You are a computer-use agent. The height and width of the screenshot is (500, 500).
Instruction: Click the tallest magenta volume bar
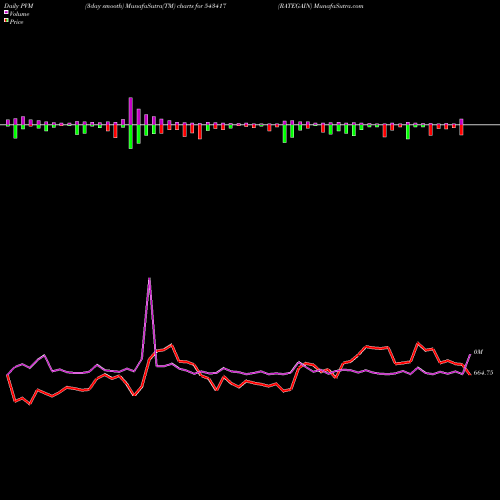[131, 111]
